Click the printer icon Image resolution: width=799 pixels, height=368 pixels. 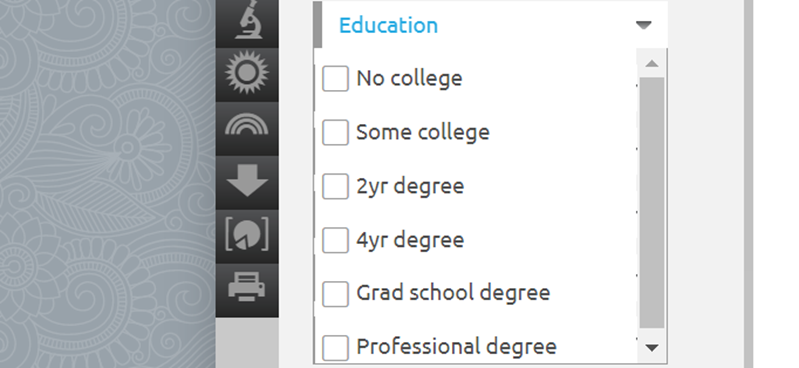tap(247, 286)
